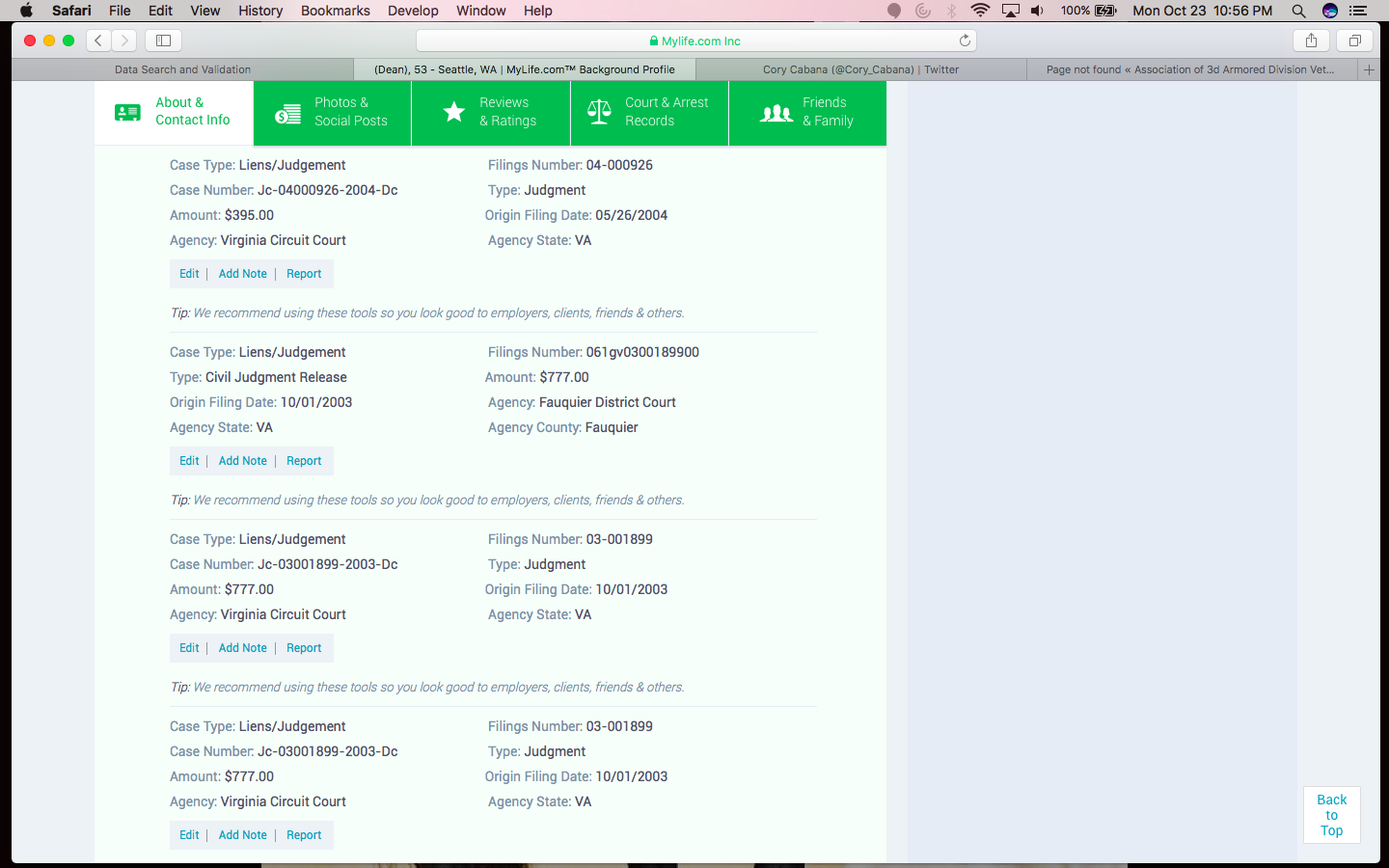Screen dimensions: 1389x868
Task: Report the $395.00 judgment record
Action: [x=304, y=274]
